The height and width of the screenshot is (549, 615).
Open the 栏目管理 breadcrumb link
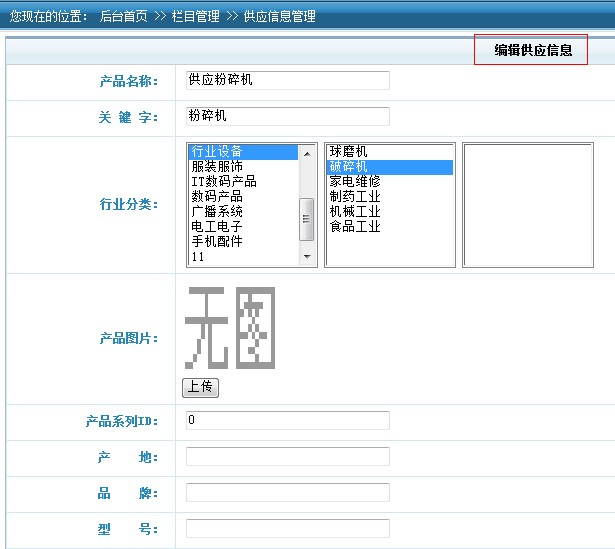(196, 16)
